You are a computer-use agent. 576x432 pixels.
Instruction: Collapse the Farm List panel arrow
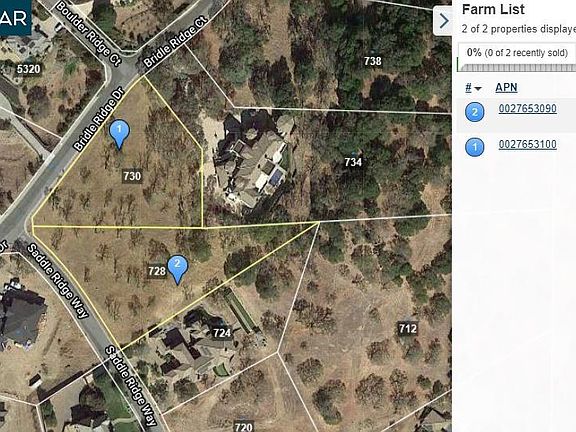click(443, 21)
